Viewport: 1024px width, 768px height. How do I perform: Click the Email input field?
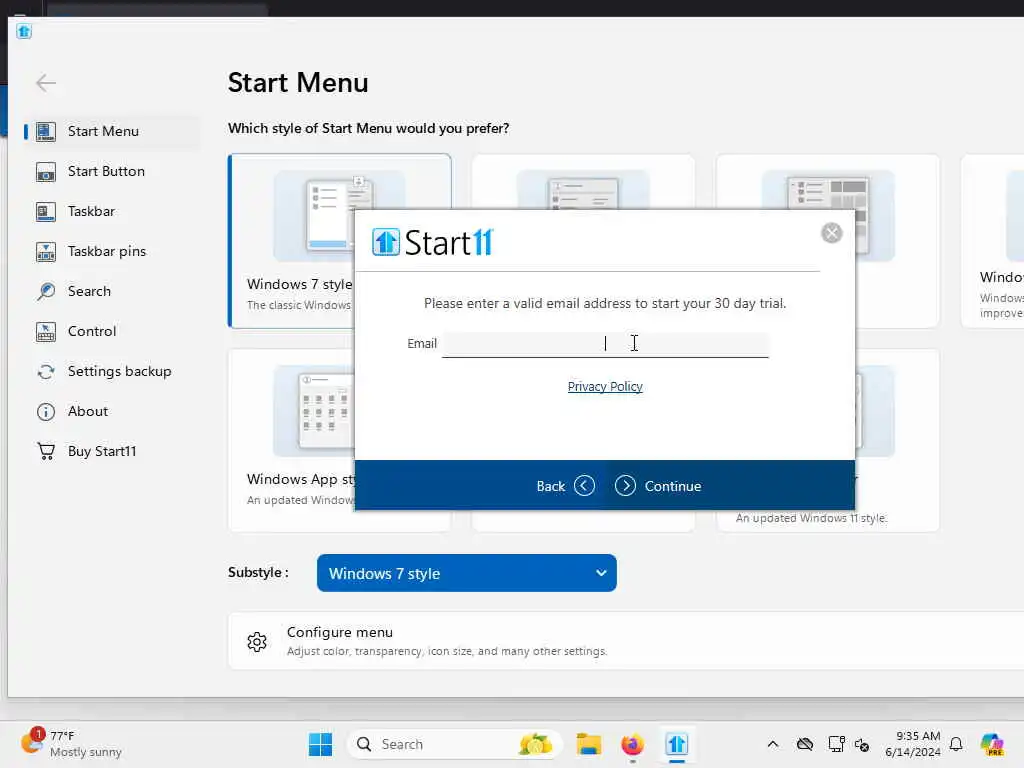click(605, 344)
